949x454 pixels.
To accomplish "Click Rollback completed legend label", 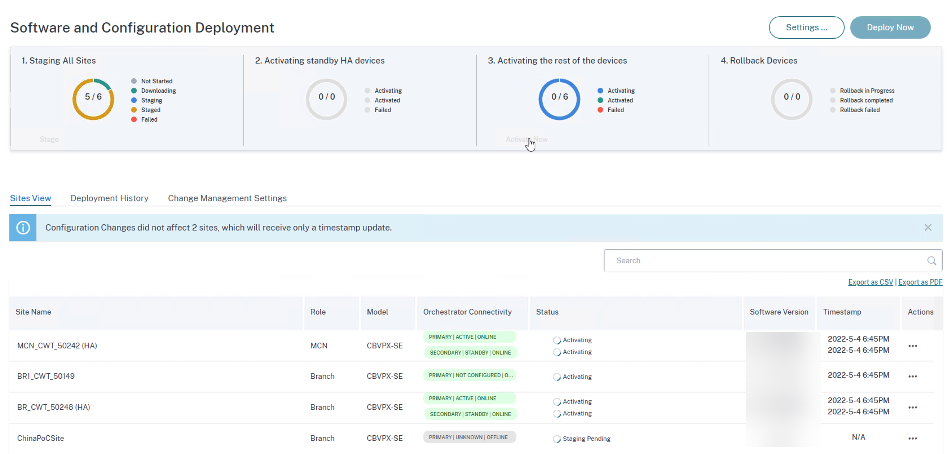I will click(x=866, y=100).
